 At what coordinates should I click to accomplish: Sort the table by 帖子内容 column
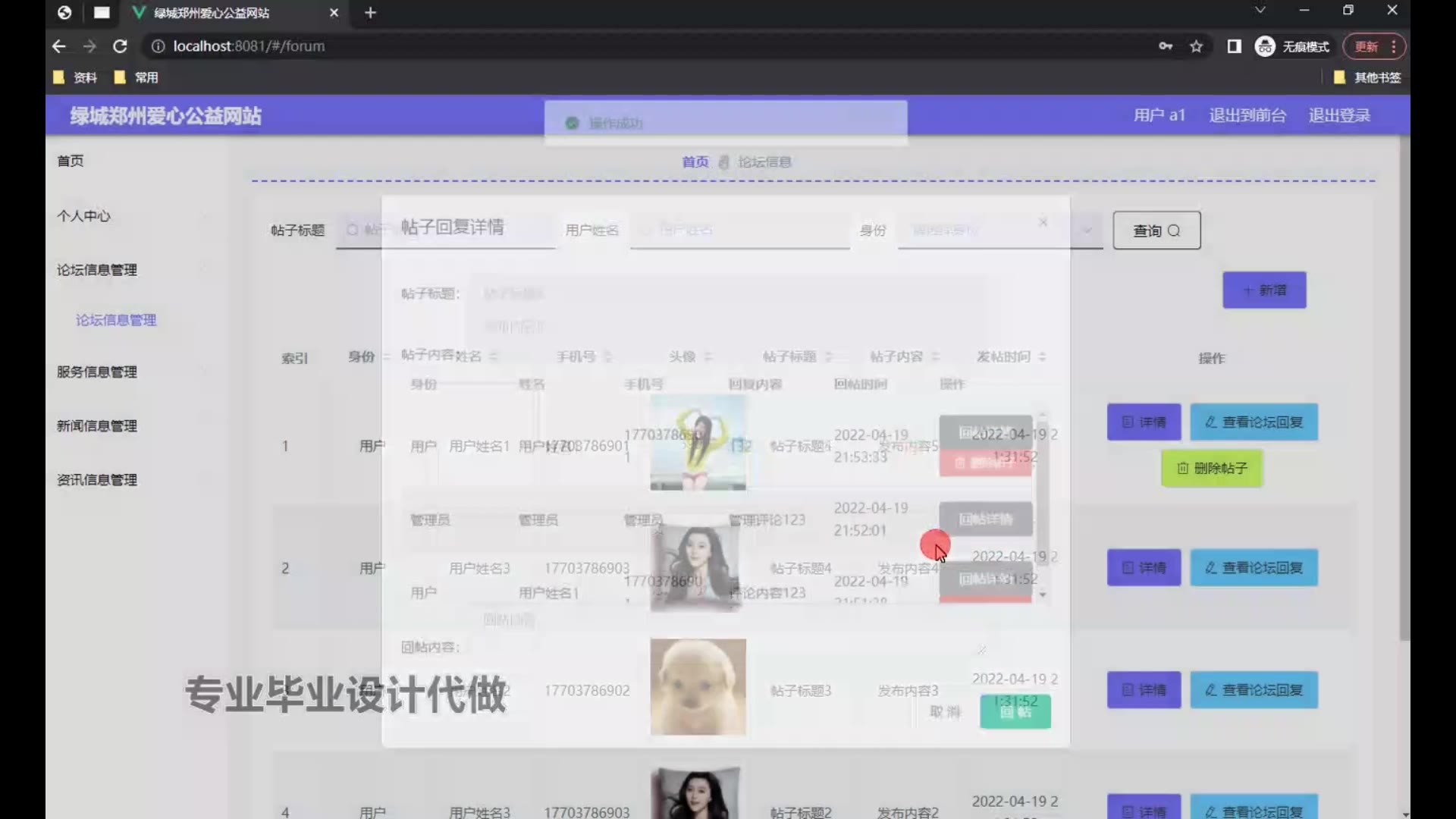coord(935,356)
